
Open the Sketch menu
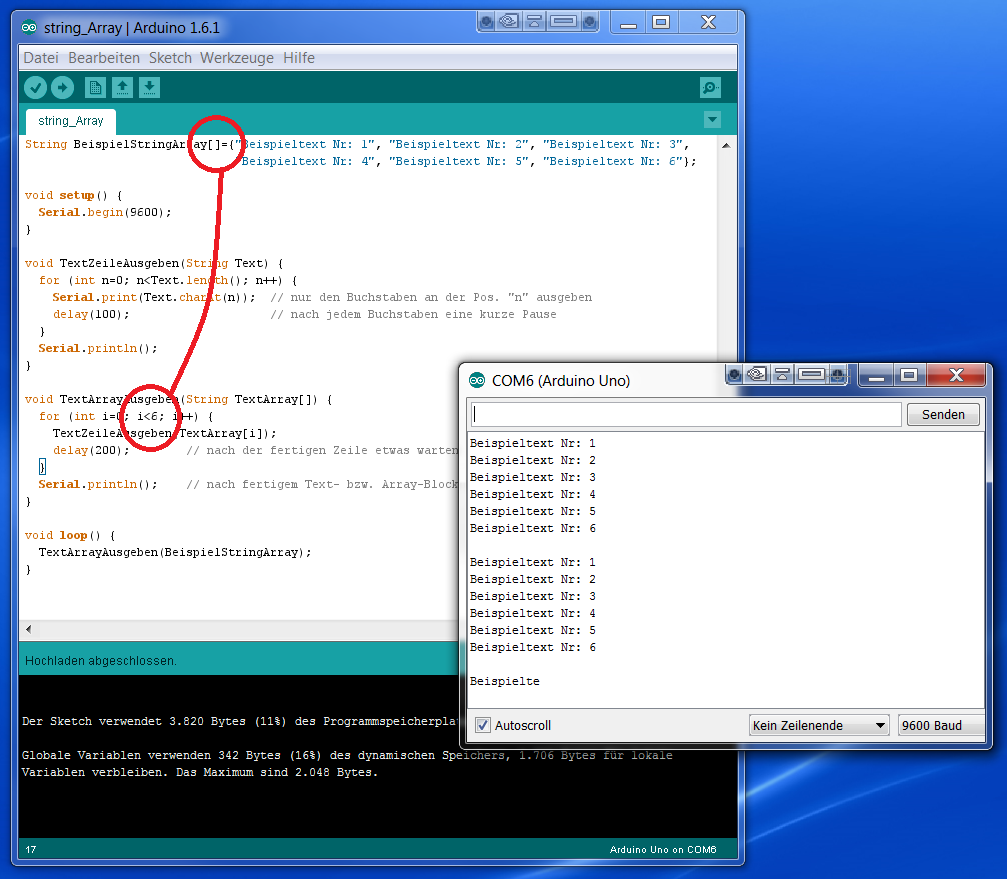pos(170,58)
